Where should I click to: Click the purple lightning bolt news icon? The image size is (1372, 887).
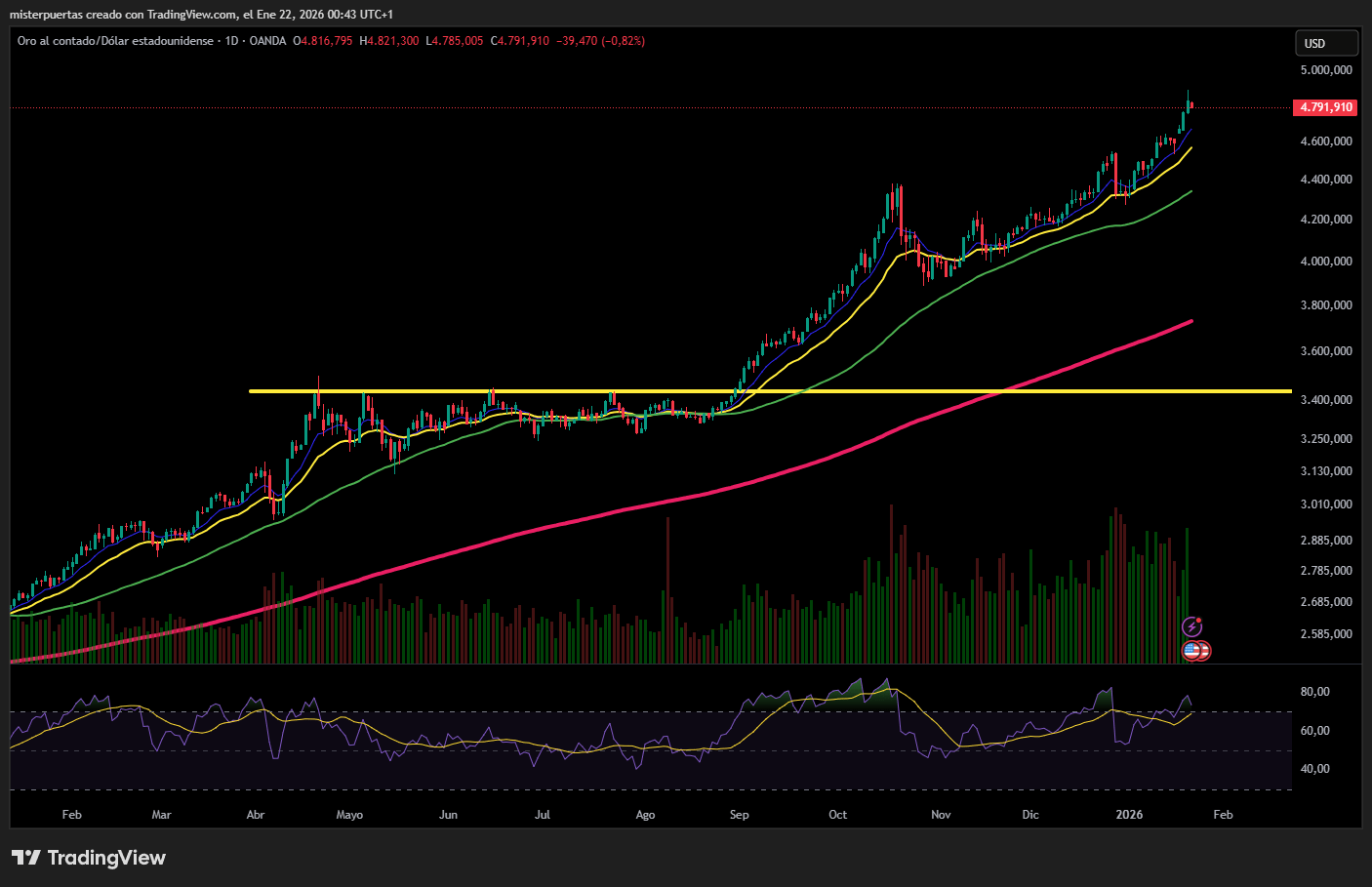(x=1191, y=626)
